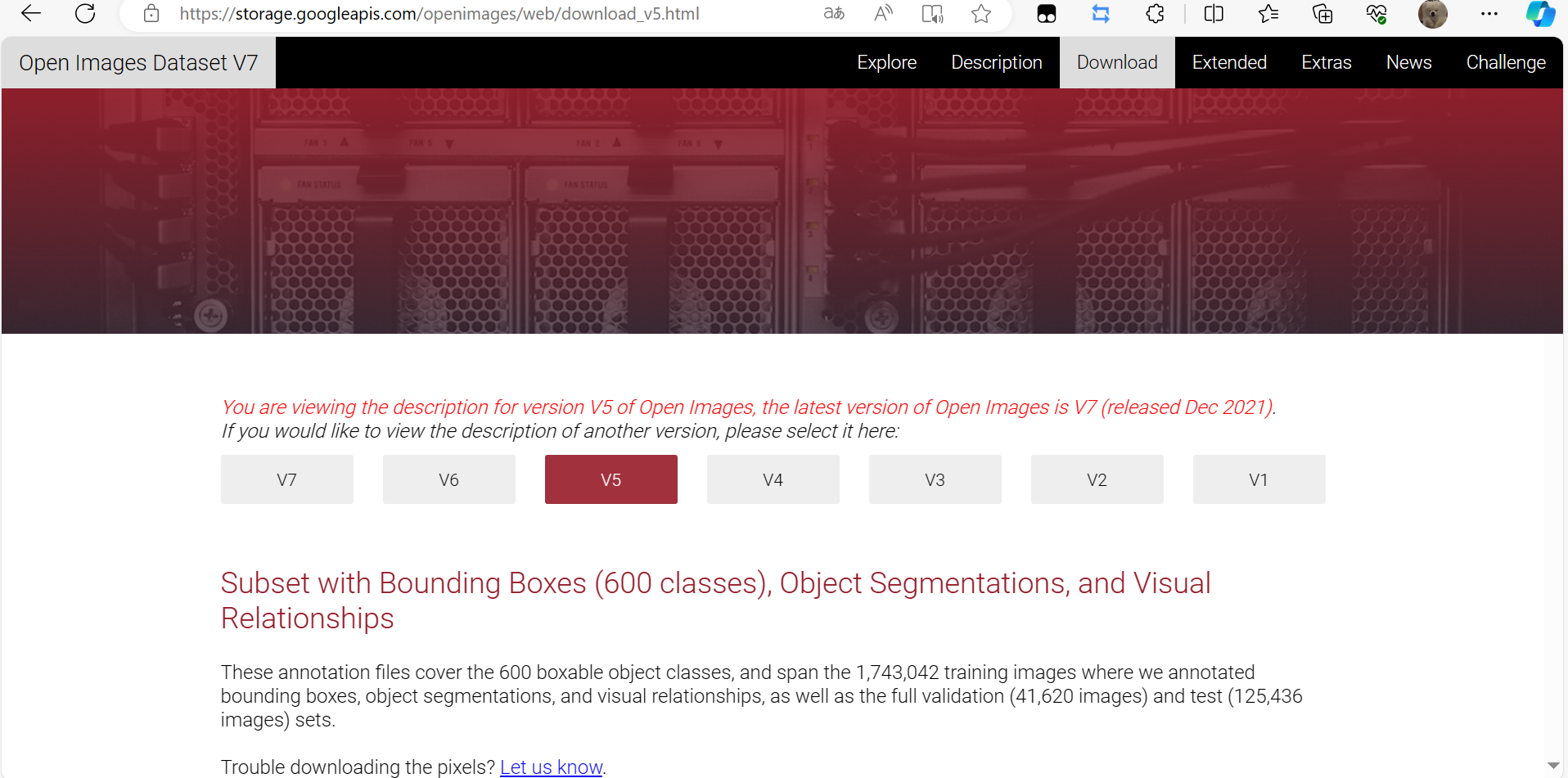This screenshot has width=1568, height=778.
Task: Open the Description tab
Action: (996, 62)
